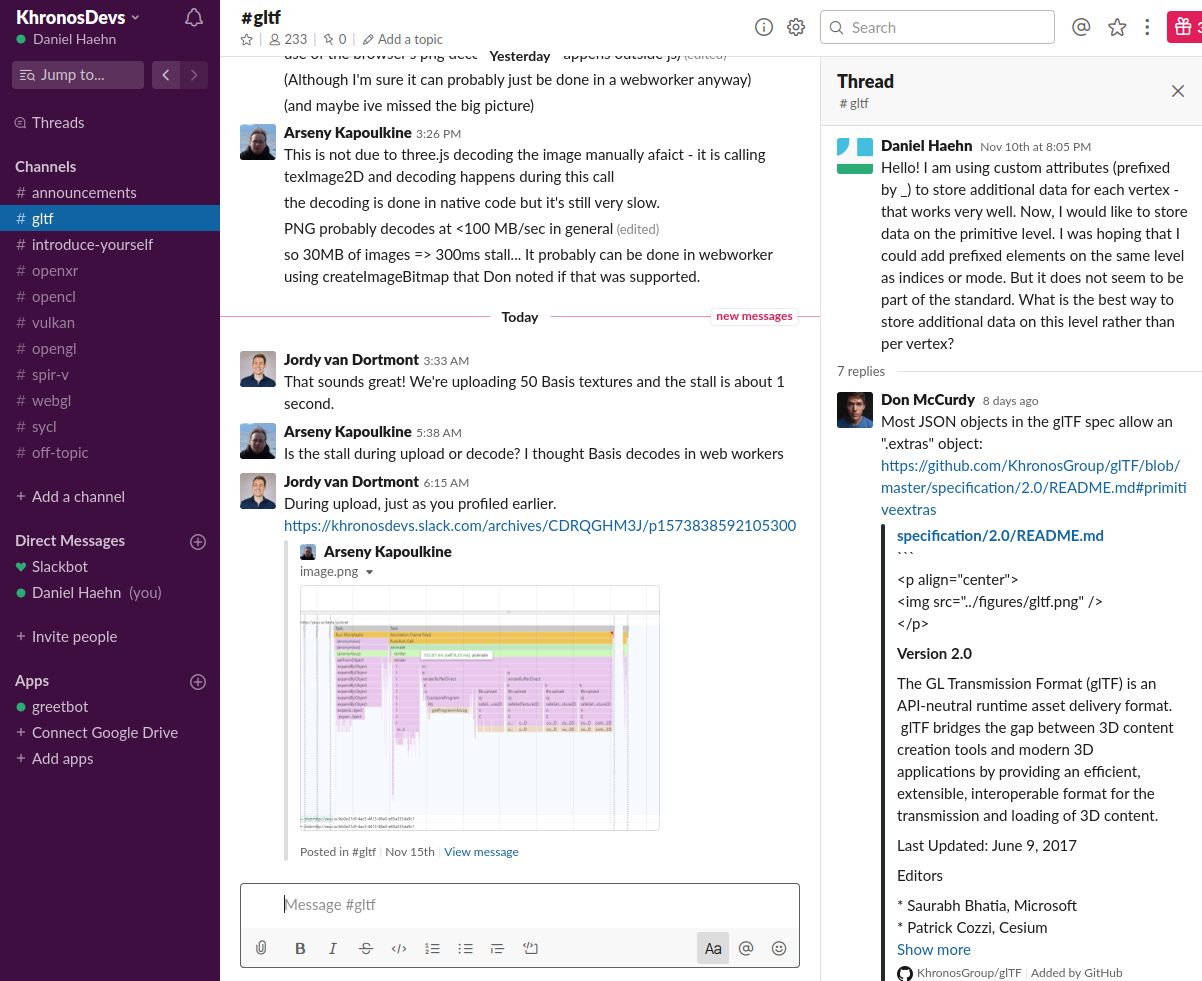
Task: Show starred items
Action: click(x=1117, y=27)
